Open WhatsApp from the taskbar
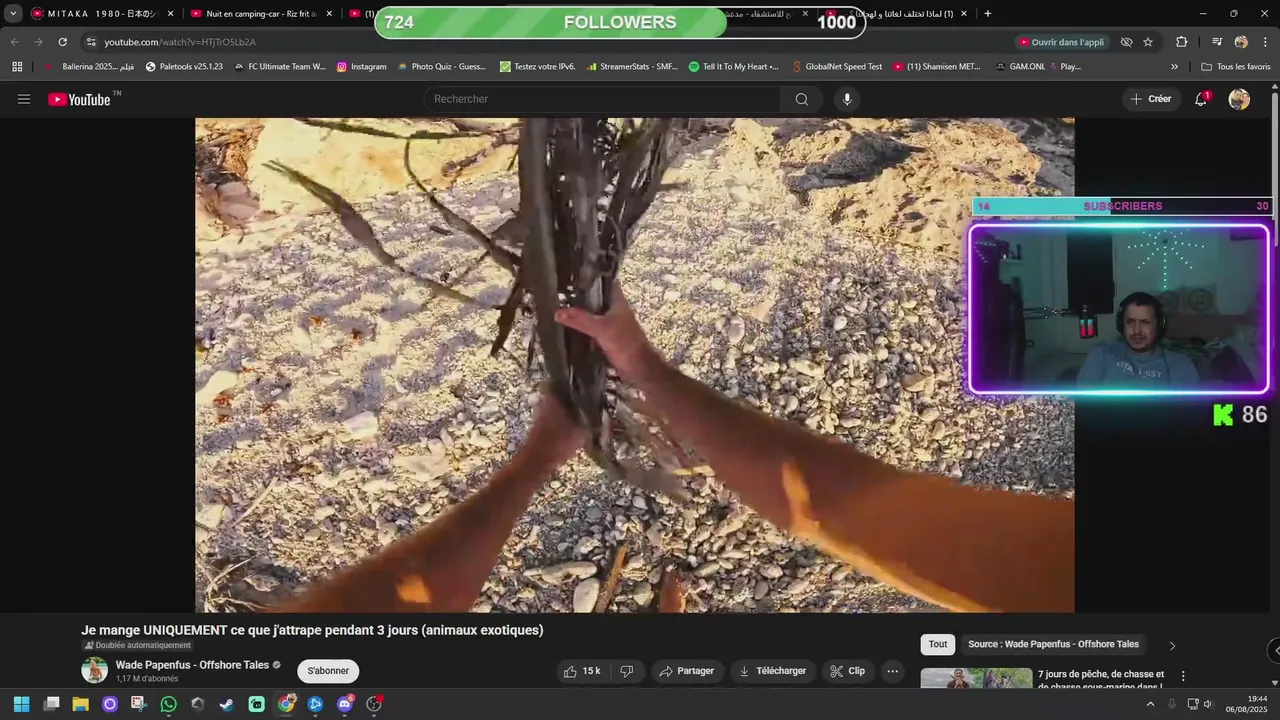Image resolution: width=1280 pixels, height=720 pixels. [168, 704]
